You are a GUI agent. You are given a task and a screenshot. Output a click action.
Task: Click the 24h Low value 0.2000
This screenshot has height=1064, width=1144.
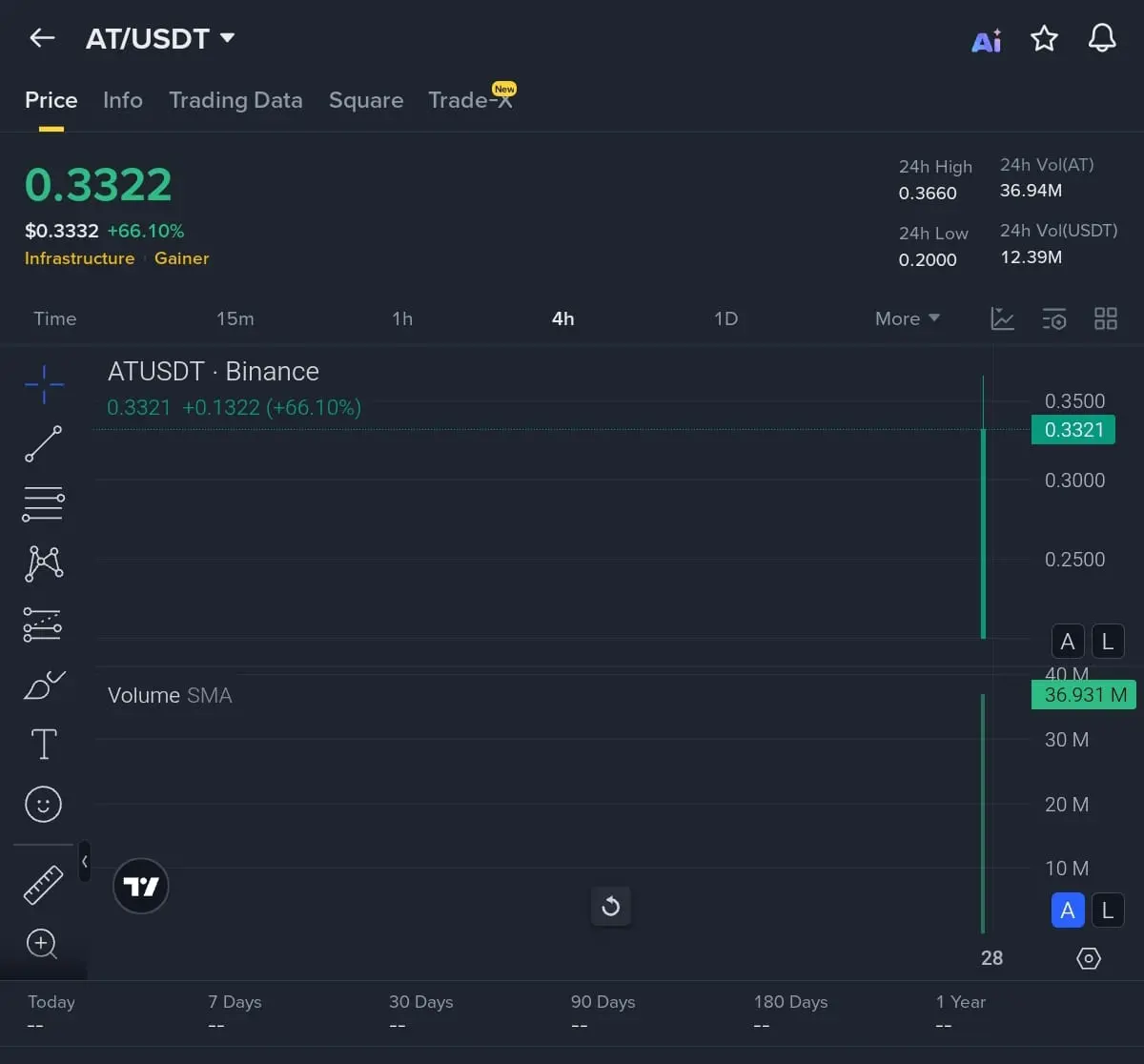coord(928,260)
